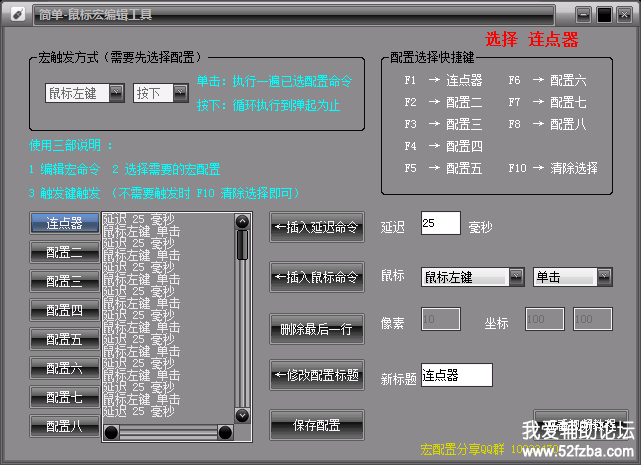Click the delay 25 milliseconds input field
641x465 pixels.
click(x=441, y=223)
